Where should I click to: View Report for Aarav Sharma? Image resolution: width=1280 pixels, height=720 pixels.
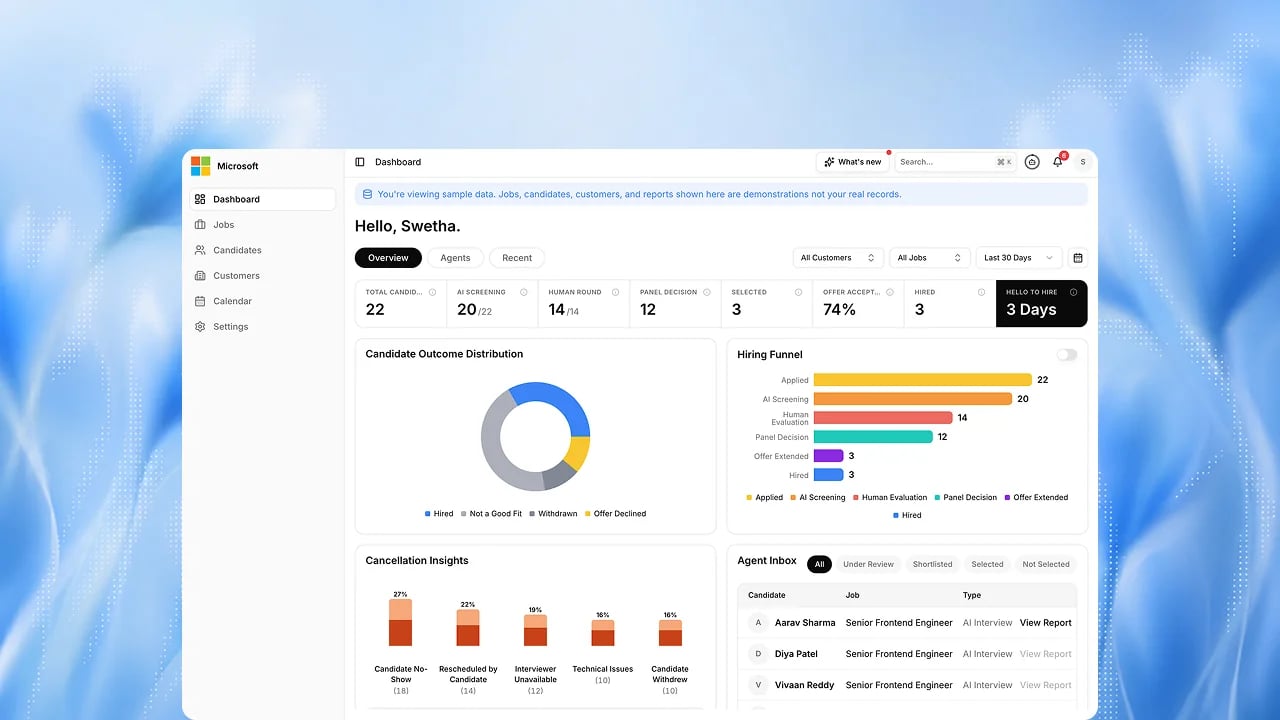point(1045,623)
